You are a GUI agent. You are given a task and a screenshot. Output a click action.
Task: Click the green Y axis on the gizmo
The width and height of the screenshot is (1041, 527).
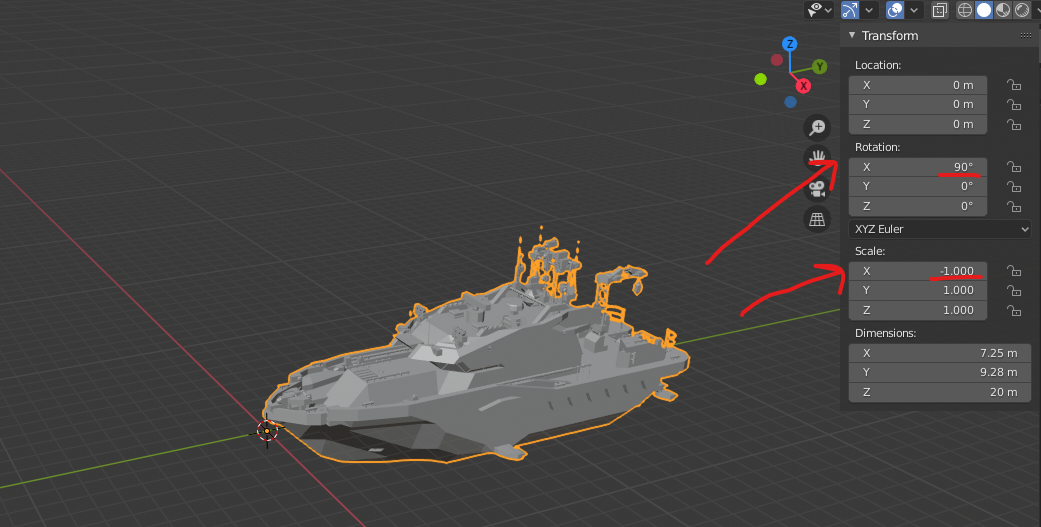click(x=820, y=66)
